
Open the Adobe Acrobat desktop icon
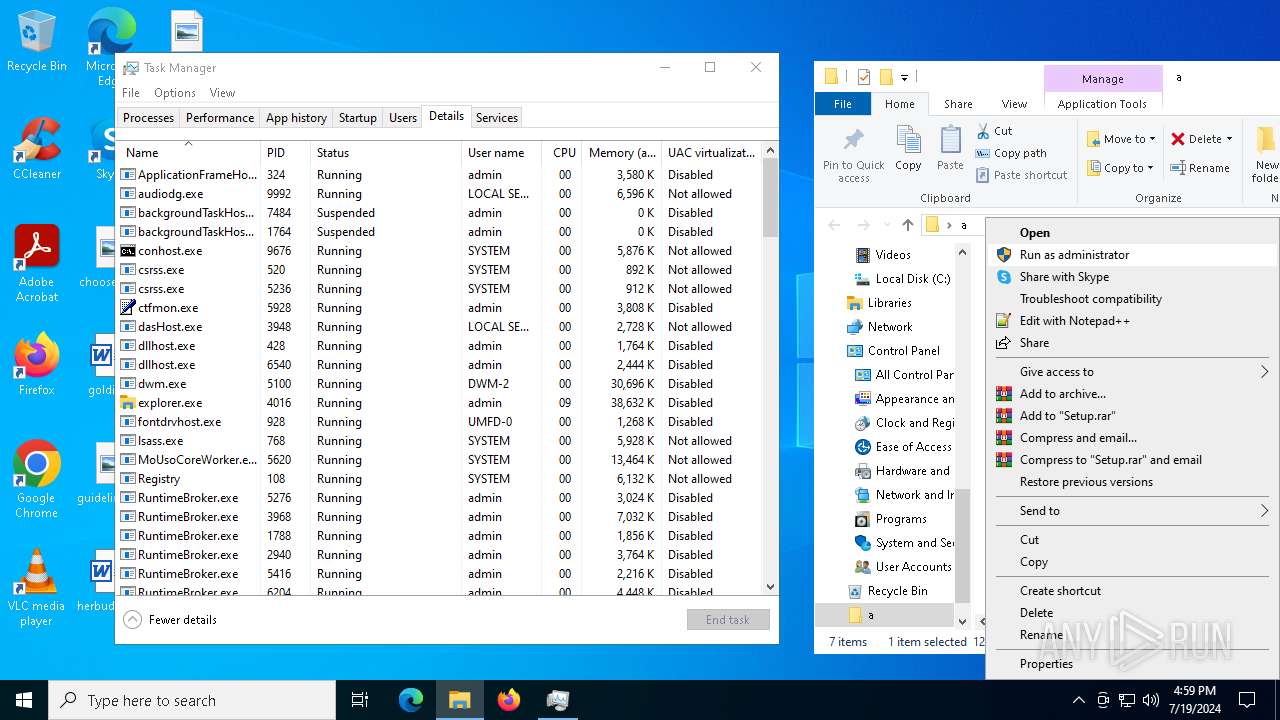(x=36, y=264)
